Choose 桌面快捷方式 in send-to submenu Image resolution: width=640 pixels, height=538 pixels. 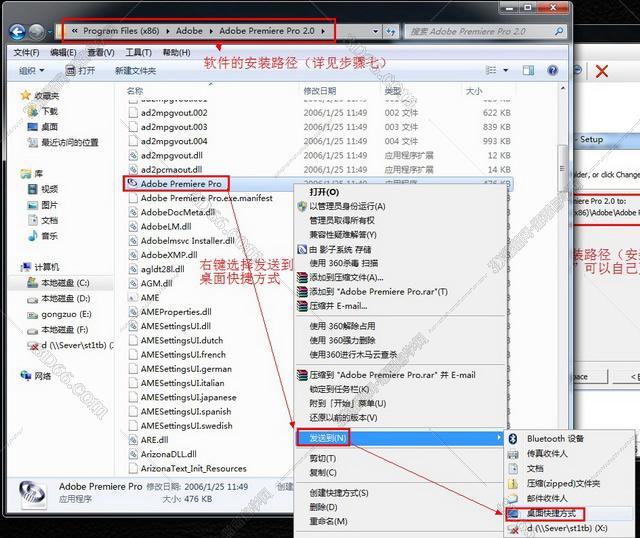551,514
